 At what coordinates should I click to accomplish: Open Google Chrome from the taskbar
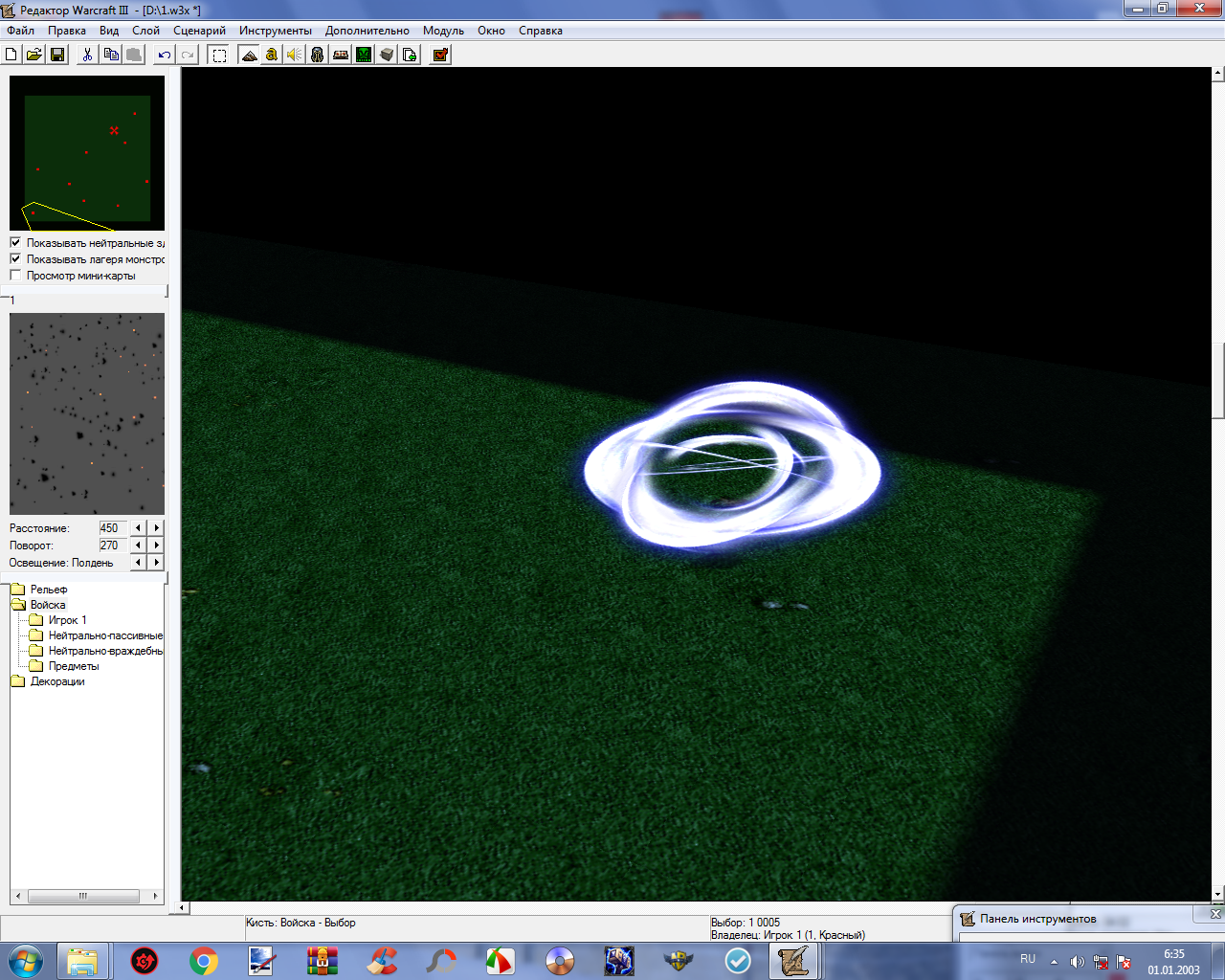click(x=203, y=961)
